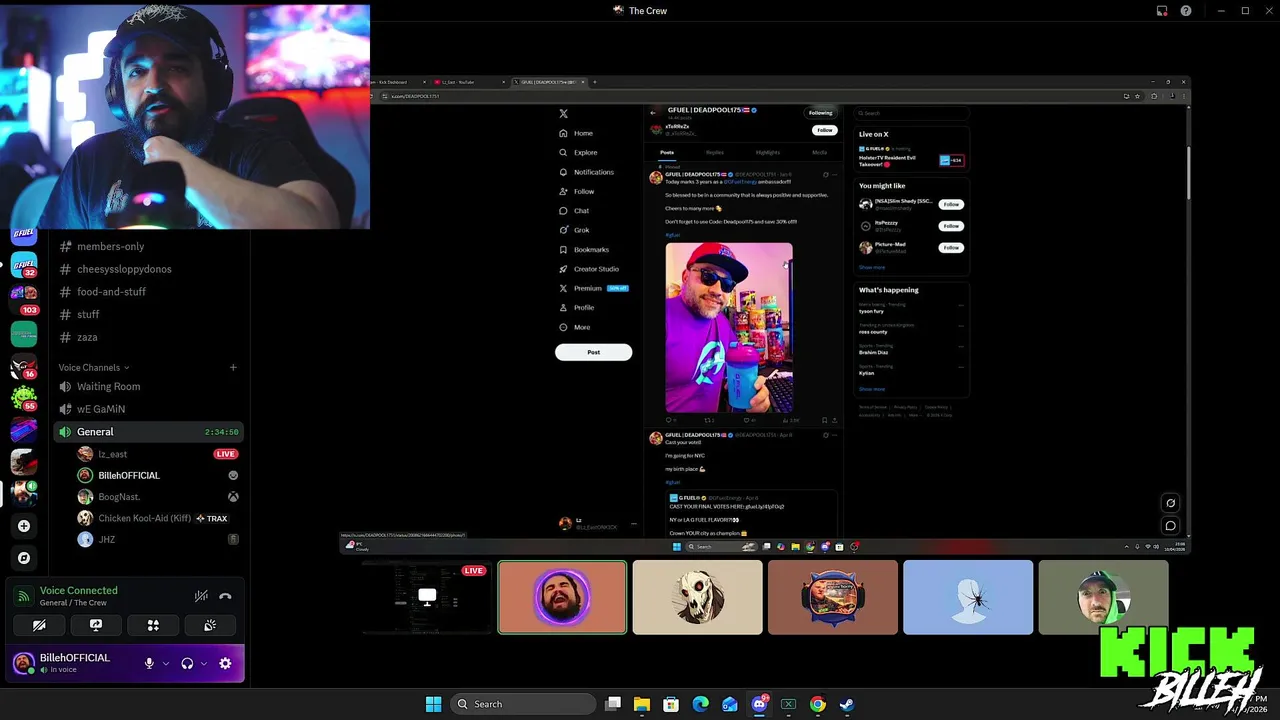Click the Add a Server plus button

[24, 526]
